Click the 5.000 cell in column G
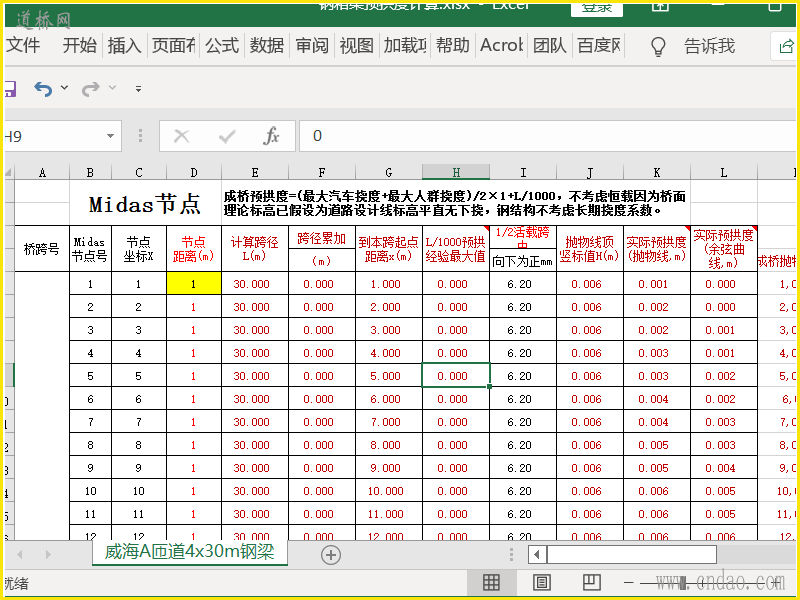 click(388, 376)
